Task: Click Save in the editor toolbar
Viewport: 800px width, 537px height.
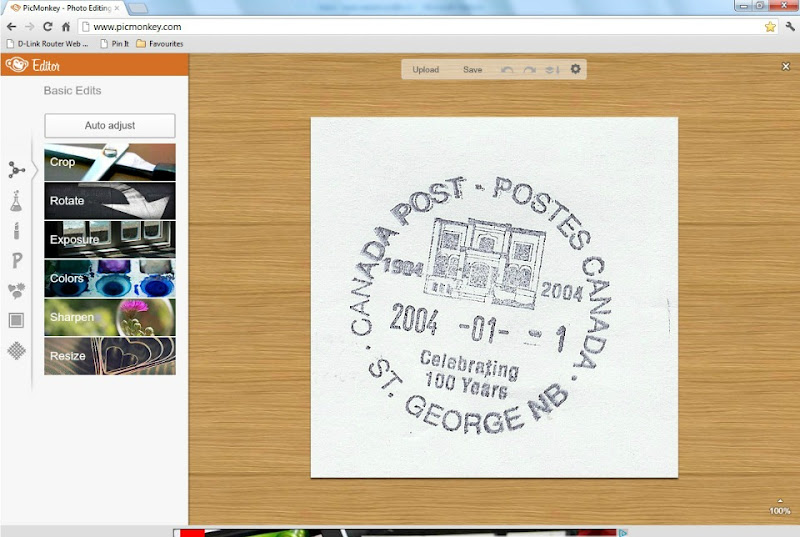Action: (x=472, y=69)
